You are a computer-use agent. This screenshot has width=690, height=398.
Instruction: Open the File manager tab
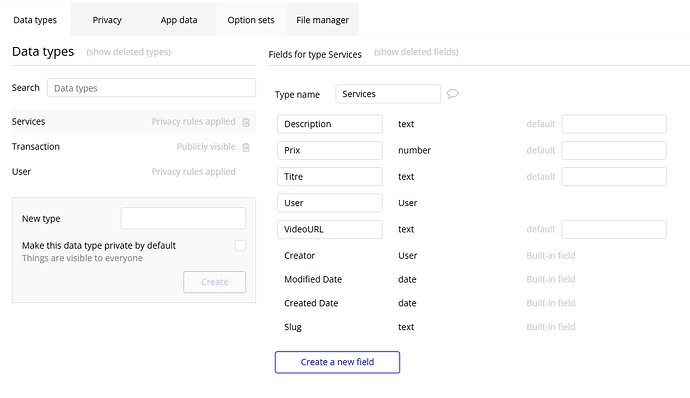323,20
